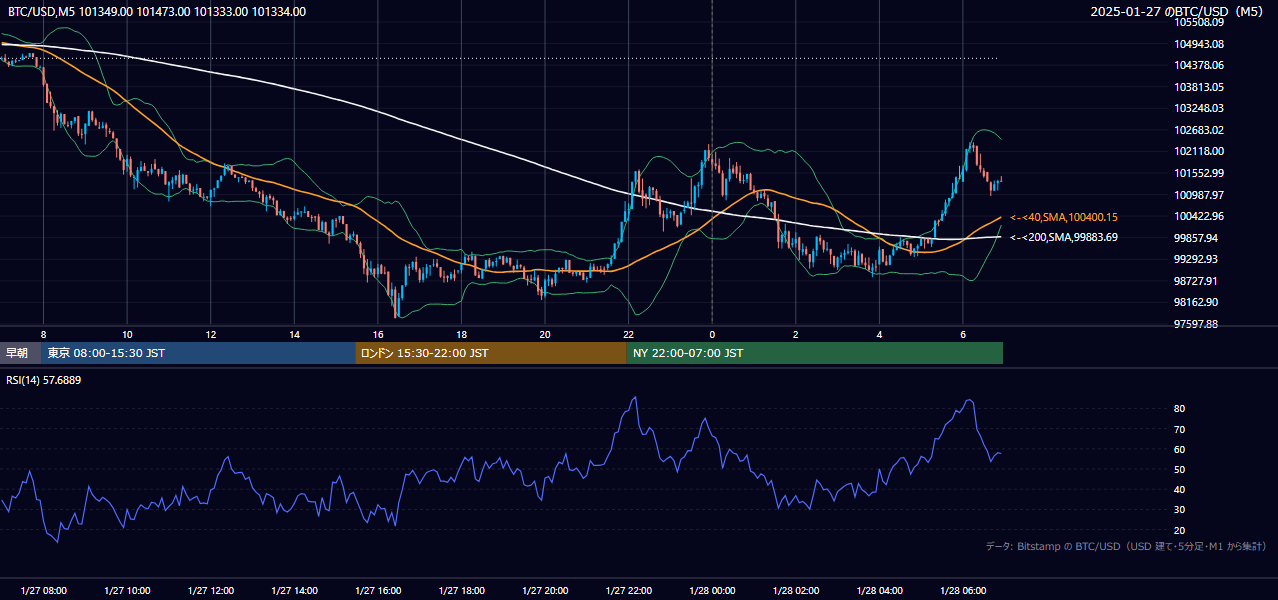
Task: Click the RSI(14) 57.6889 indicator label
Action: pos(44,380)
